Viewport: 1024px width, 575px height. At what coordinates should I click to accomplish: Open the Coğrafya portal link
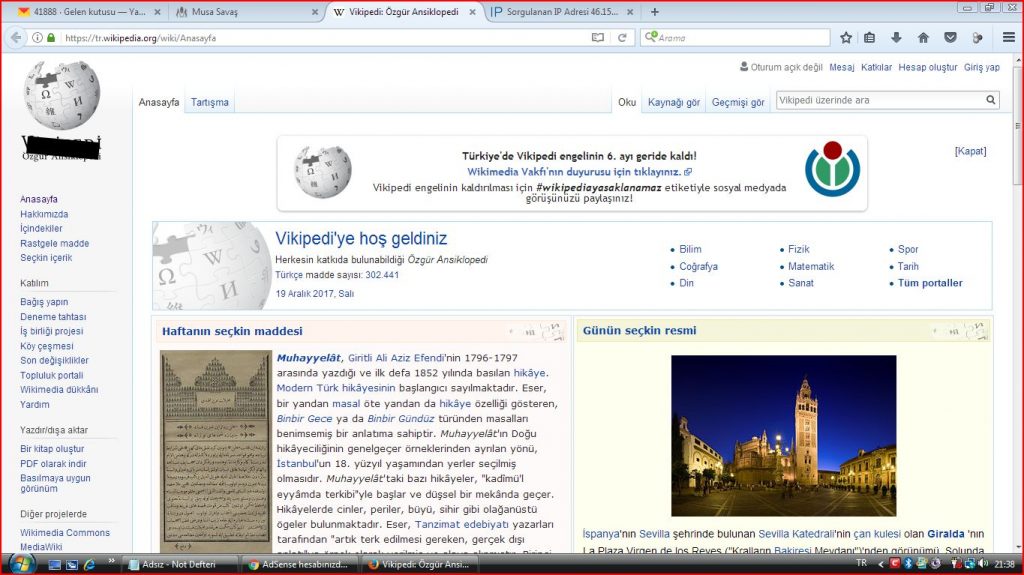click(x=698, y=266)
